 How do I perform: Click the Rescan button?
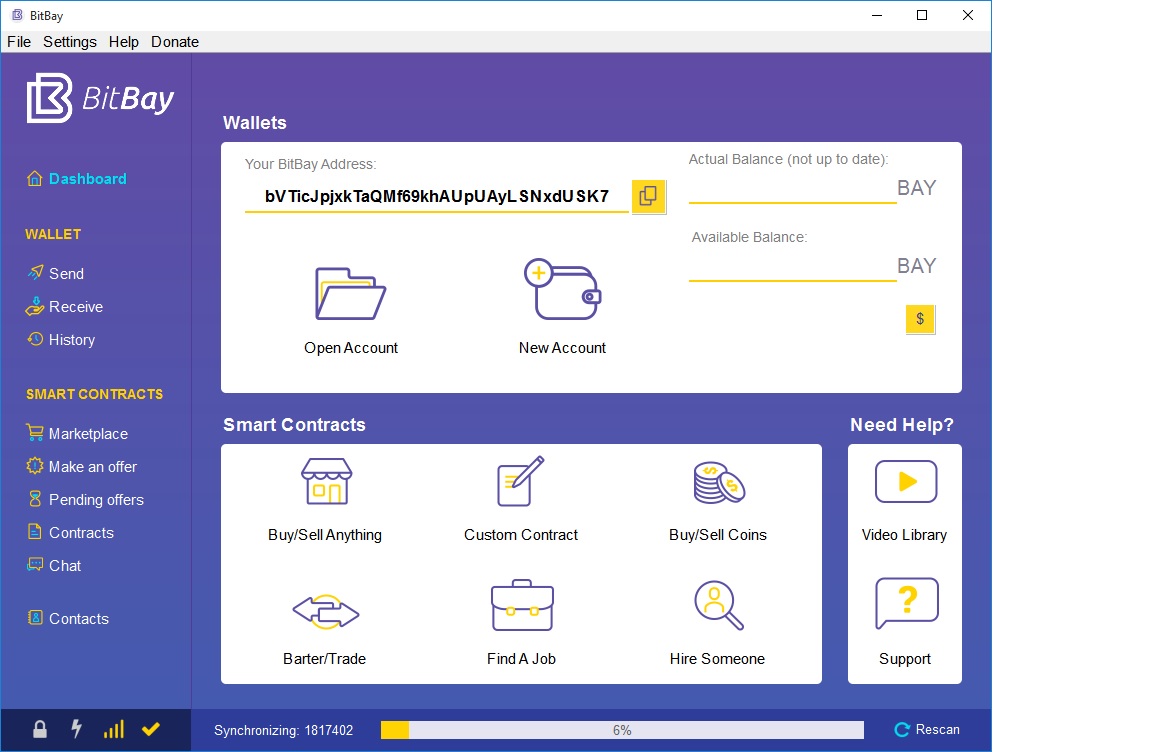tap(927, 729)
